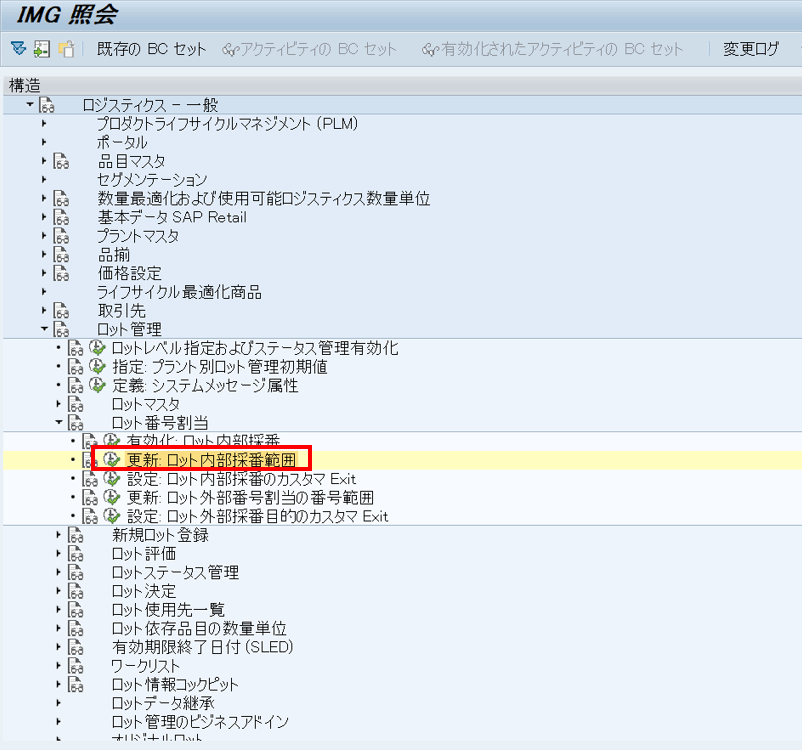Screen dimensions: 802x752
Task: Open the 変更ログ button
Action: click(751, 49)
